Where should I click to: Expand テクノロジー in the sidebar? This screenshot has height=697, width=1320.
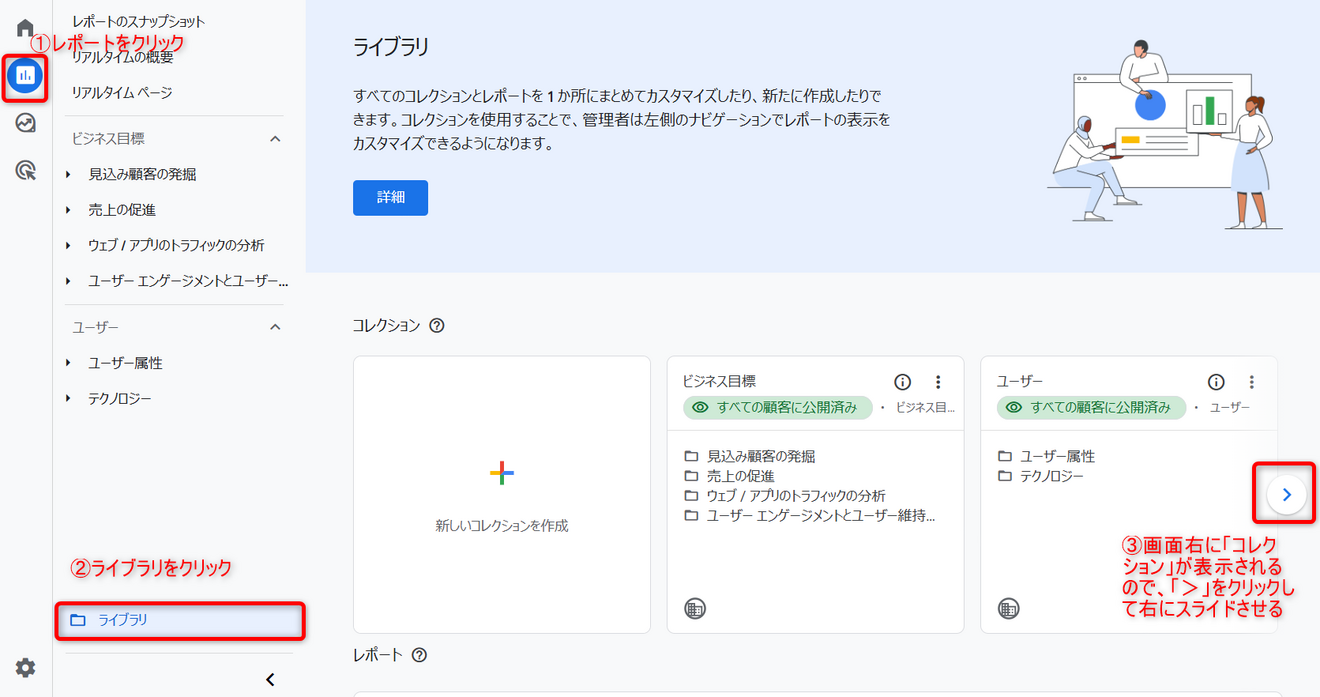pyautogui.click(x=69, y=399)
